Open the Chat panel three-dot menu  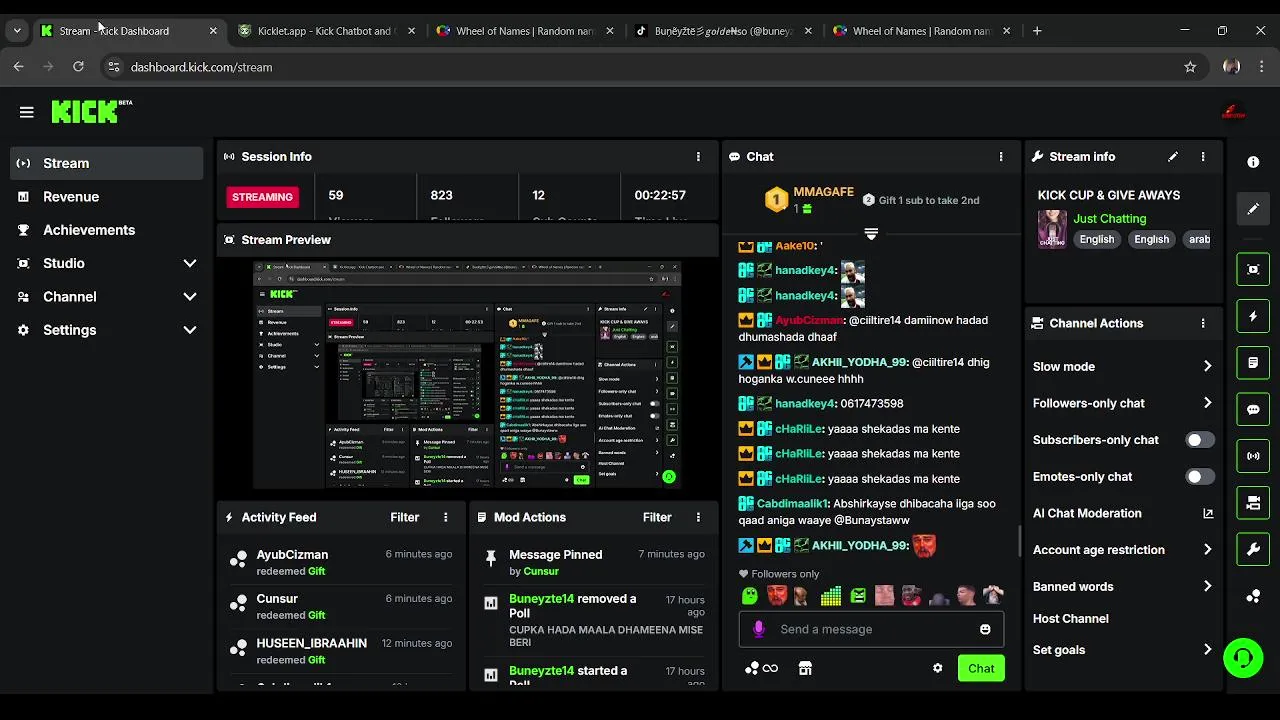coord(1001,157)
